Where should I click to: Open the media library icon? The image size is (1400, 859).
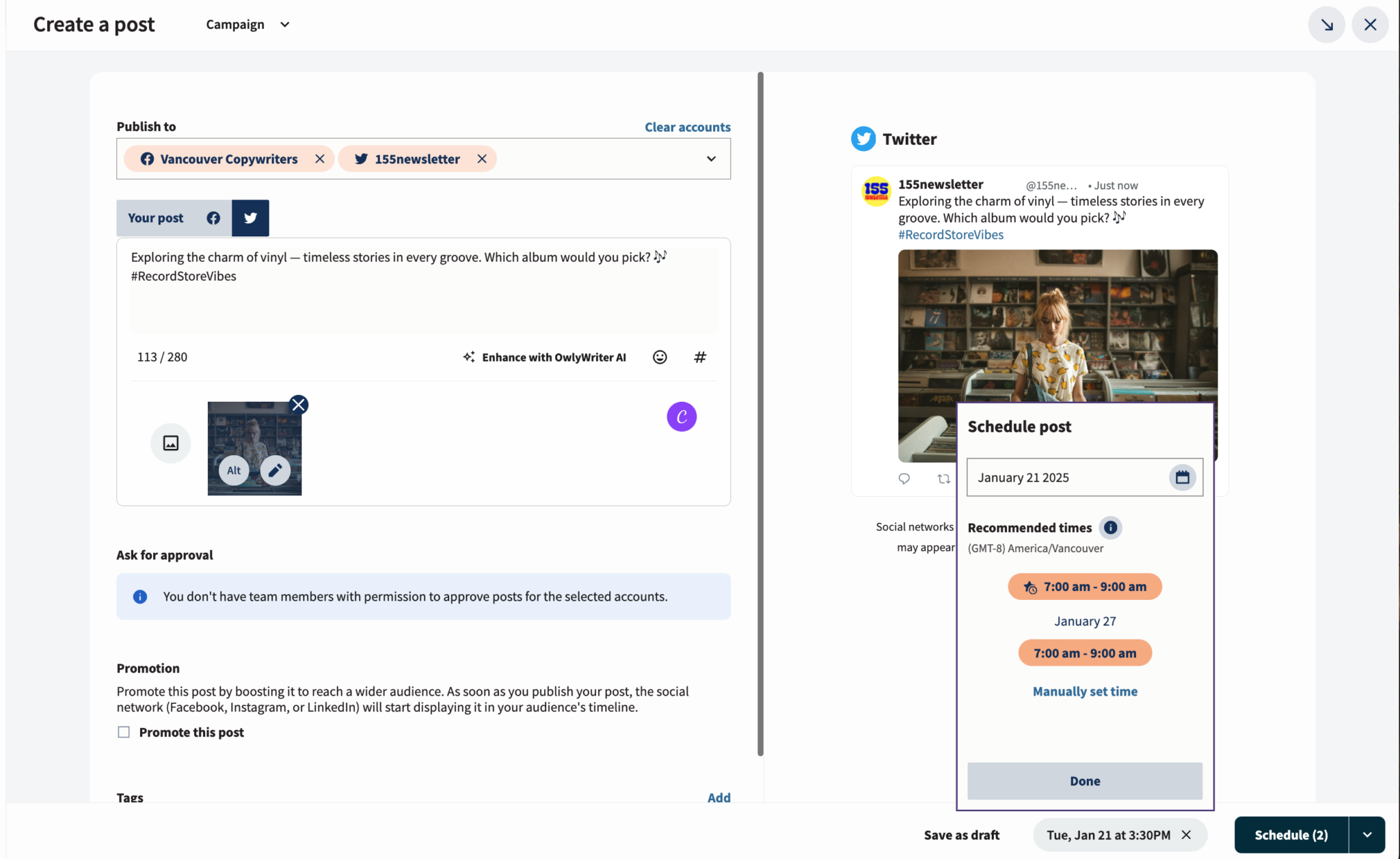coord(170,443)
